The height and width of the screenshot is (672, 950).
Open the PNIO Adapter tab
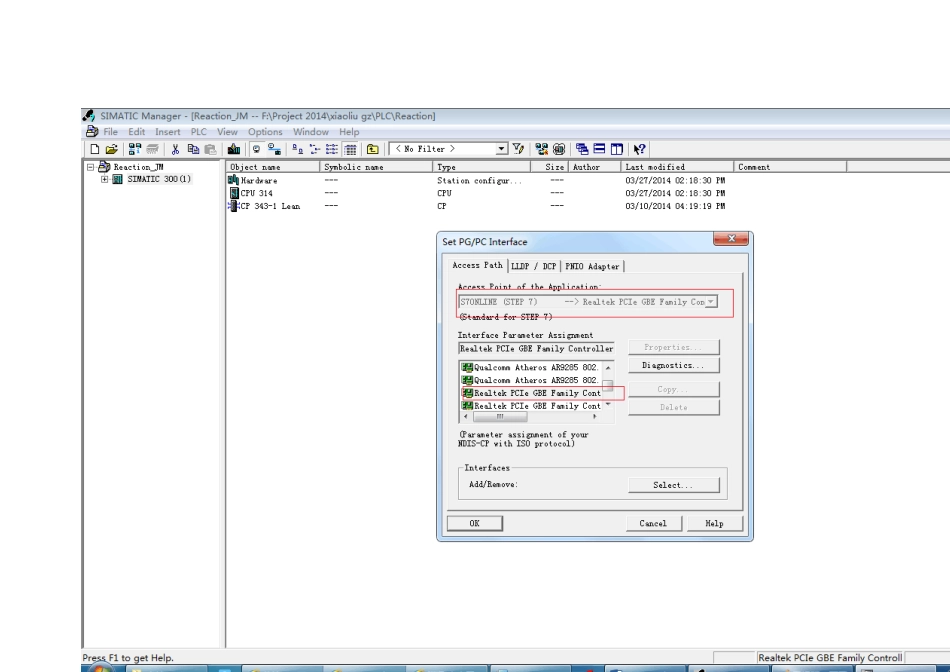pos(592,266)
